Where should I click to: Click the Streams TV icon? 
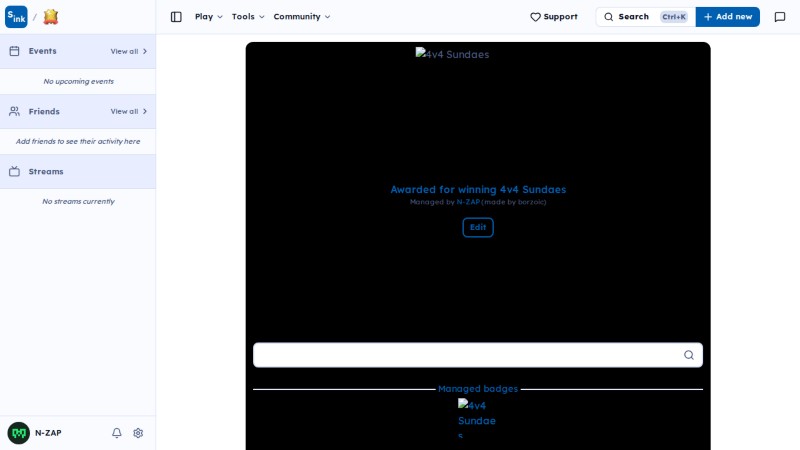(x=14, y=171)
